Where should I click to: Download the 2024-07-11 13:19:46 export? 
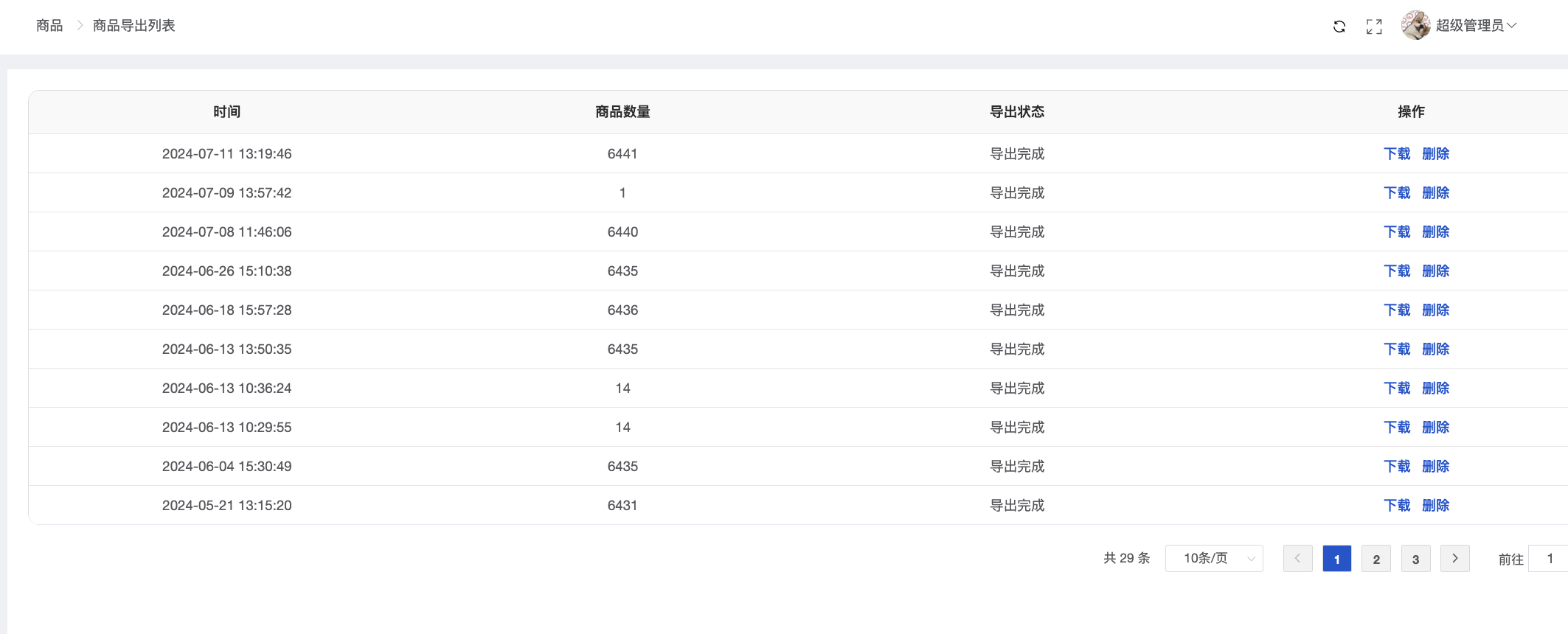click(x=1396, y=153)
